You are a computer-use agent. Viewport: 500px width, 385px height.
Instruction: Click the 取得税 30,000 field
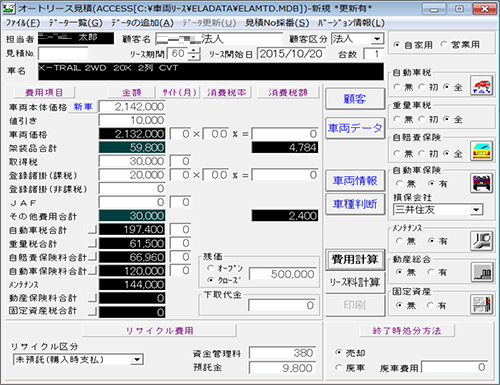pyautogui.click(x=132, y=161)
